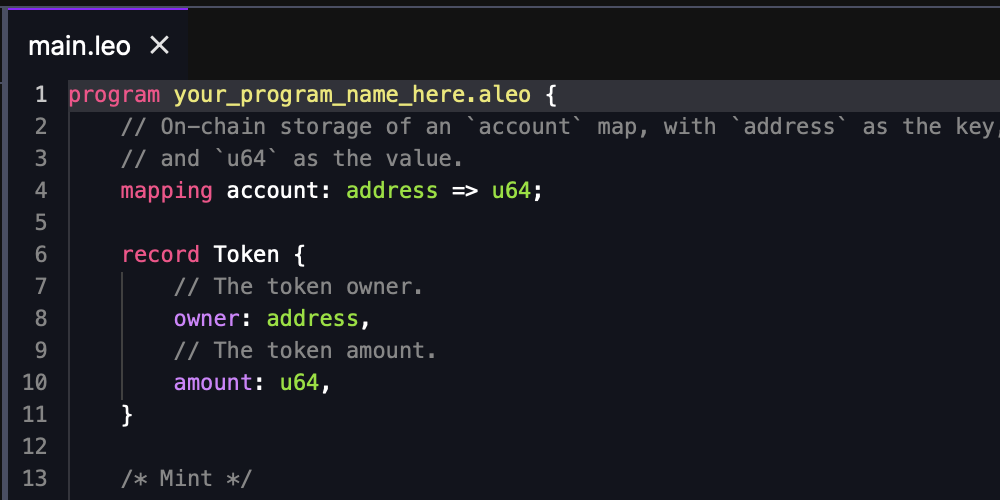
Task: Click the 'The token owner' comment
Action: pyautogui.click(x=298, y=286)
